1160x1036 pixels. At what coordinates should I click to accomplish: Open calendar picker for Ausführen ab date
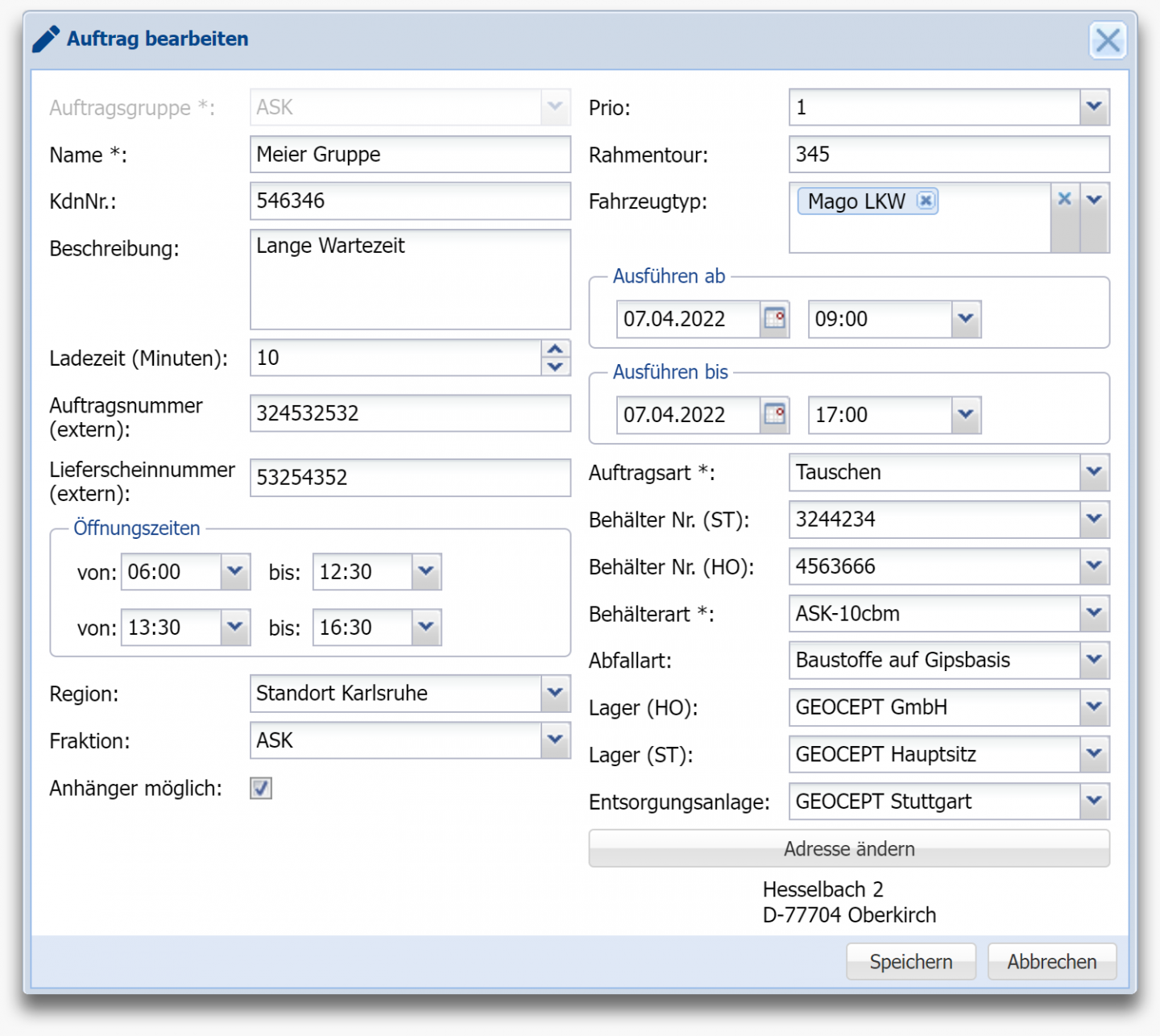(774, 319)
